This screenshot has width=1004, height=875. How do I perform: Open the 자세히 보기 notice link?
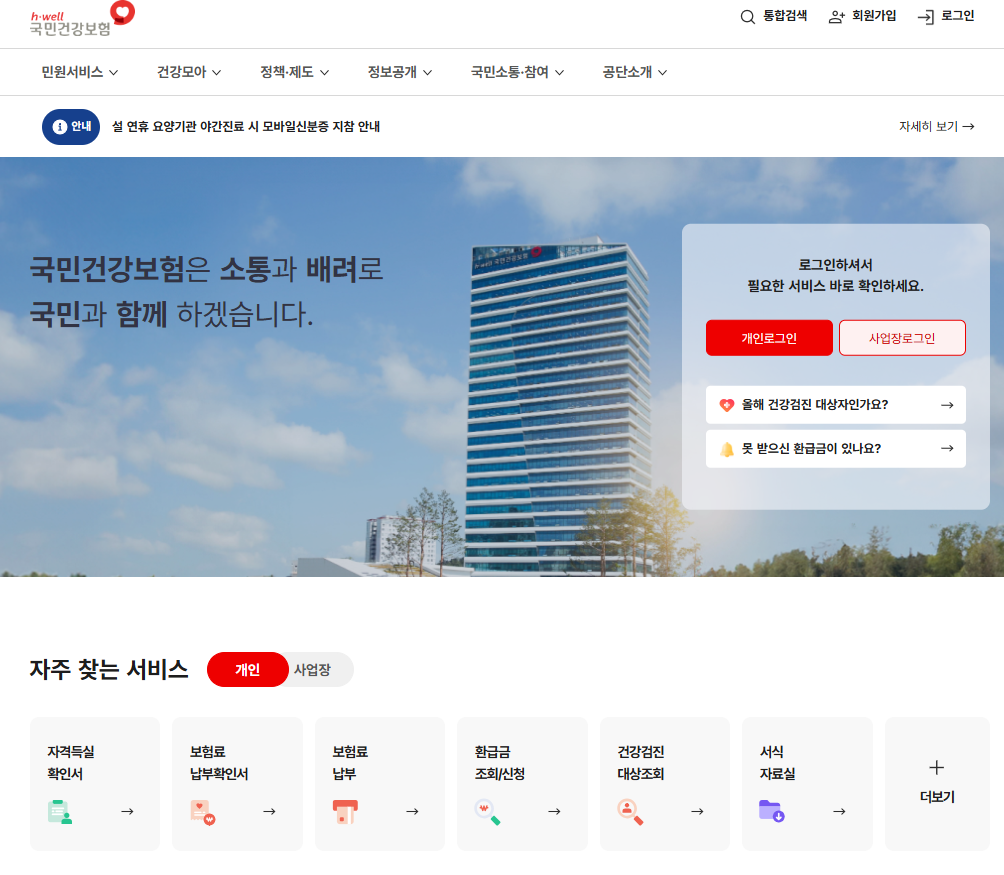click(x=936, y=127)
